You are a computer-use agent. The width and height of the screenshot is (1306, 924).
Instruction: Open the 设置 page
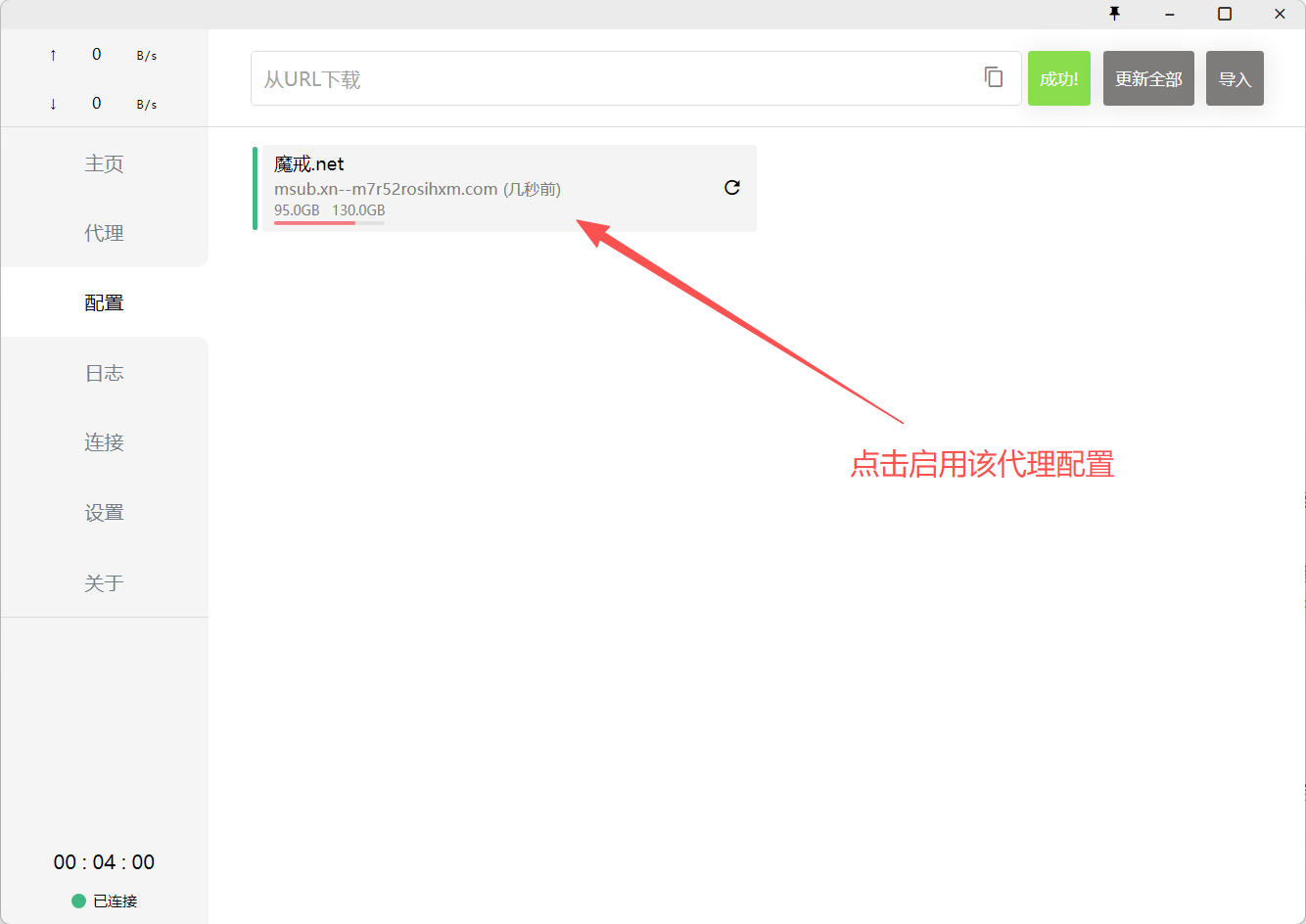coord(104,513)
